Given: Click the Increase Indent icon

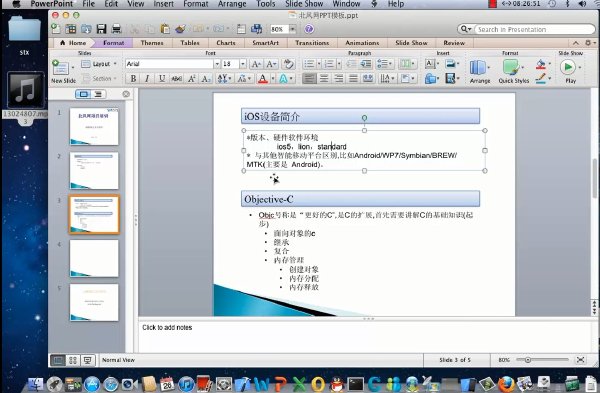Looking at the screenshot, I should 366,64.
